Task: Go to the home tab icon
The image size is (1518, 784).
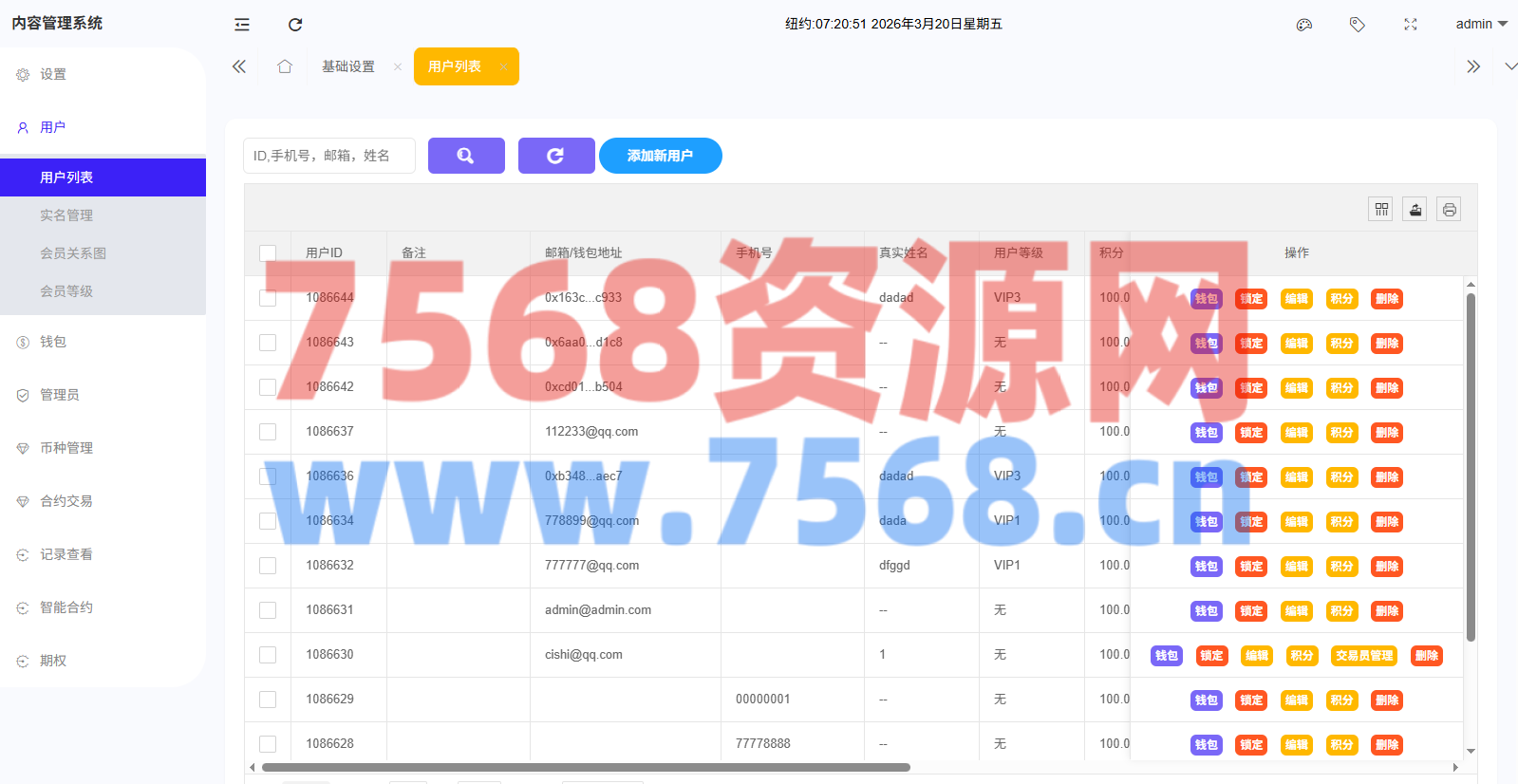Action: [285, 66]
